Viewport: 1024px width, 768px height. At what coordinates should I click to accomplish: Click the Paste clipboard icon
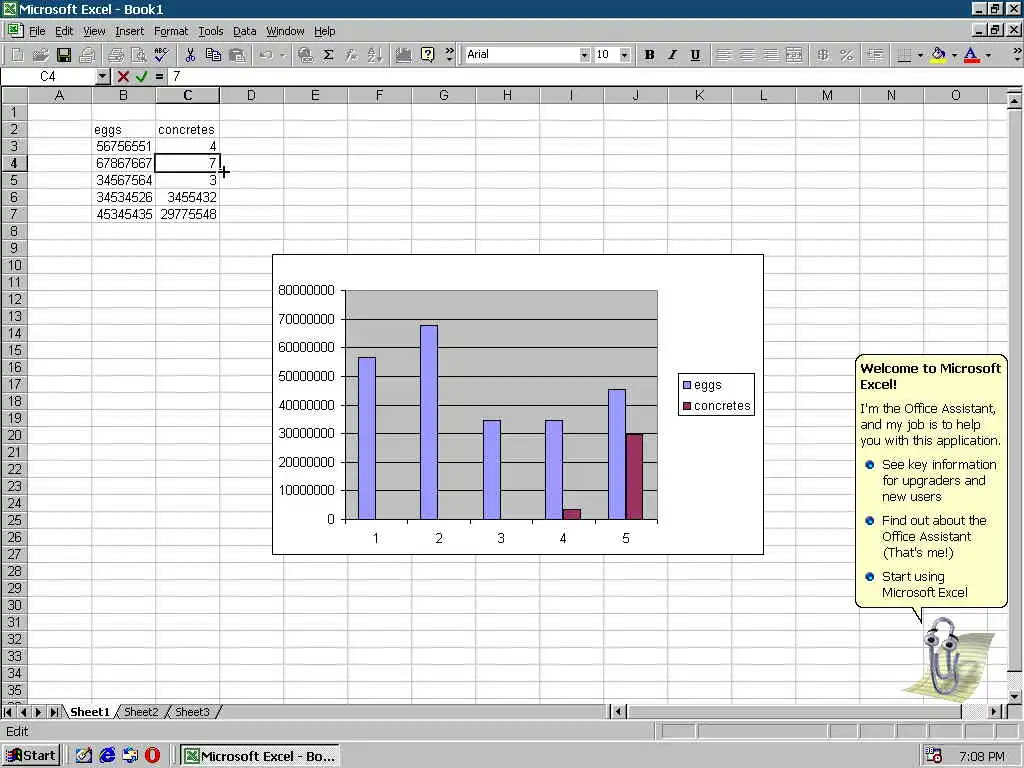236,55
